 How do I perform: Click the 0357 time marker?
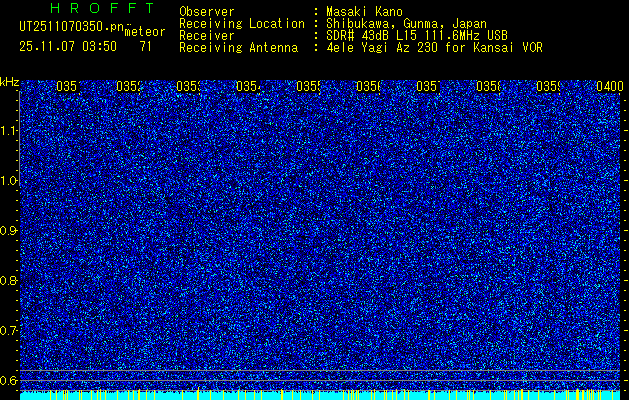[429, 86]
